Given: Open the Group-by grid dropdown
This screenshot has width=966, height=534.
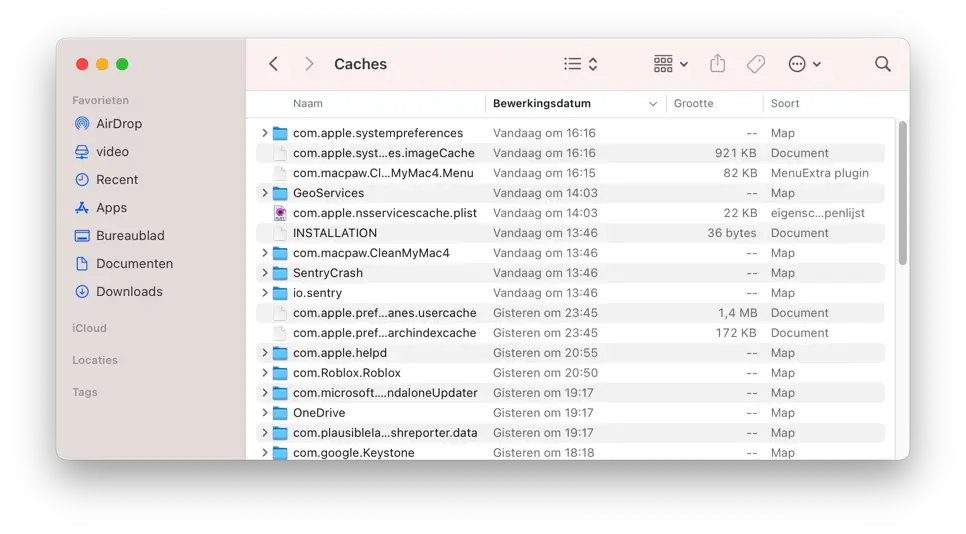Looking at the screenshot, I should tap(670, 64).
